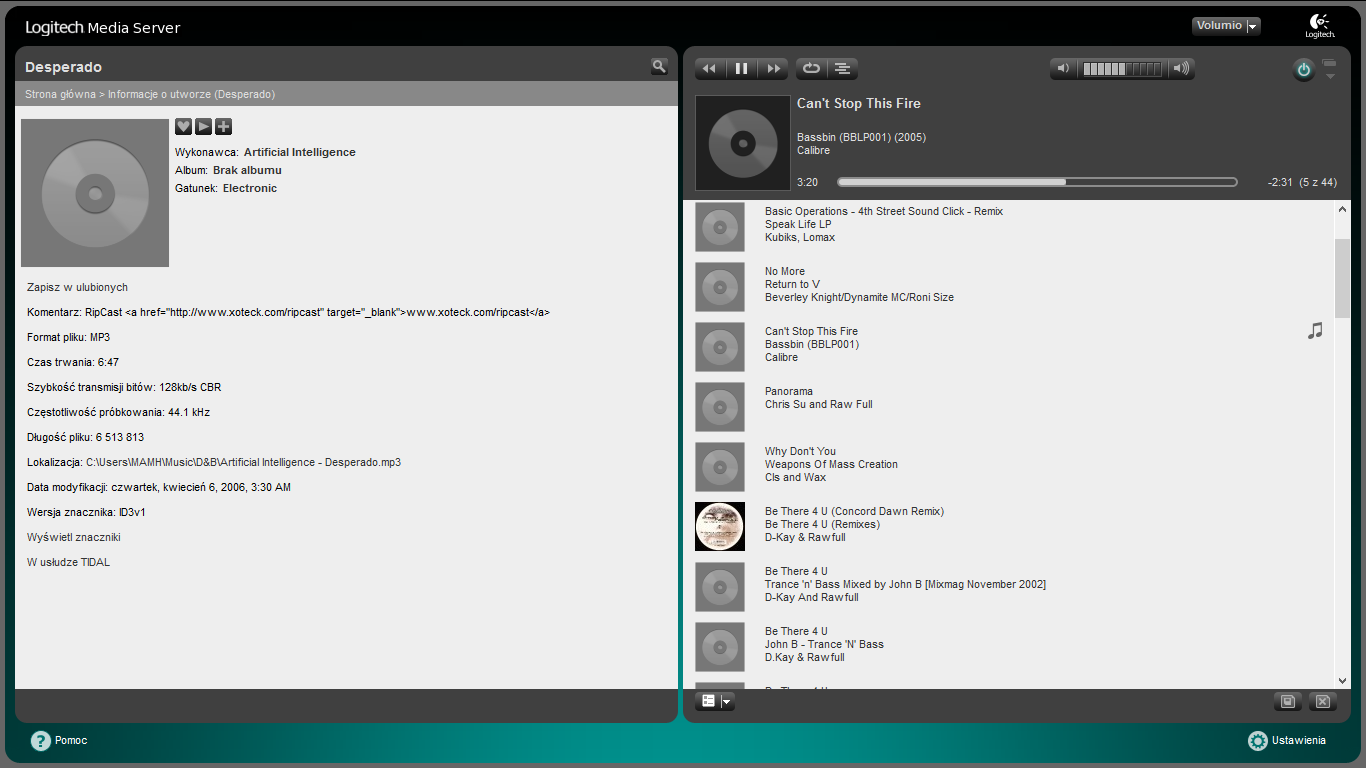Pause playback of the current track
The width and height of the screenshot is (1366, 768).
point(742,69)
